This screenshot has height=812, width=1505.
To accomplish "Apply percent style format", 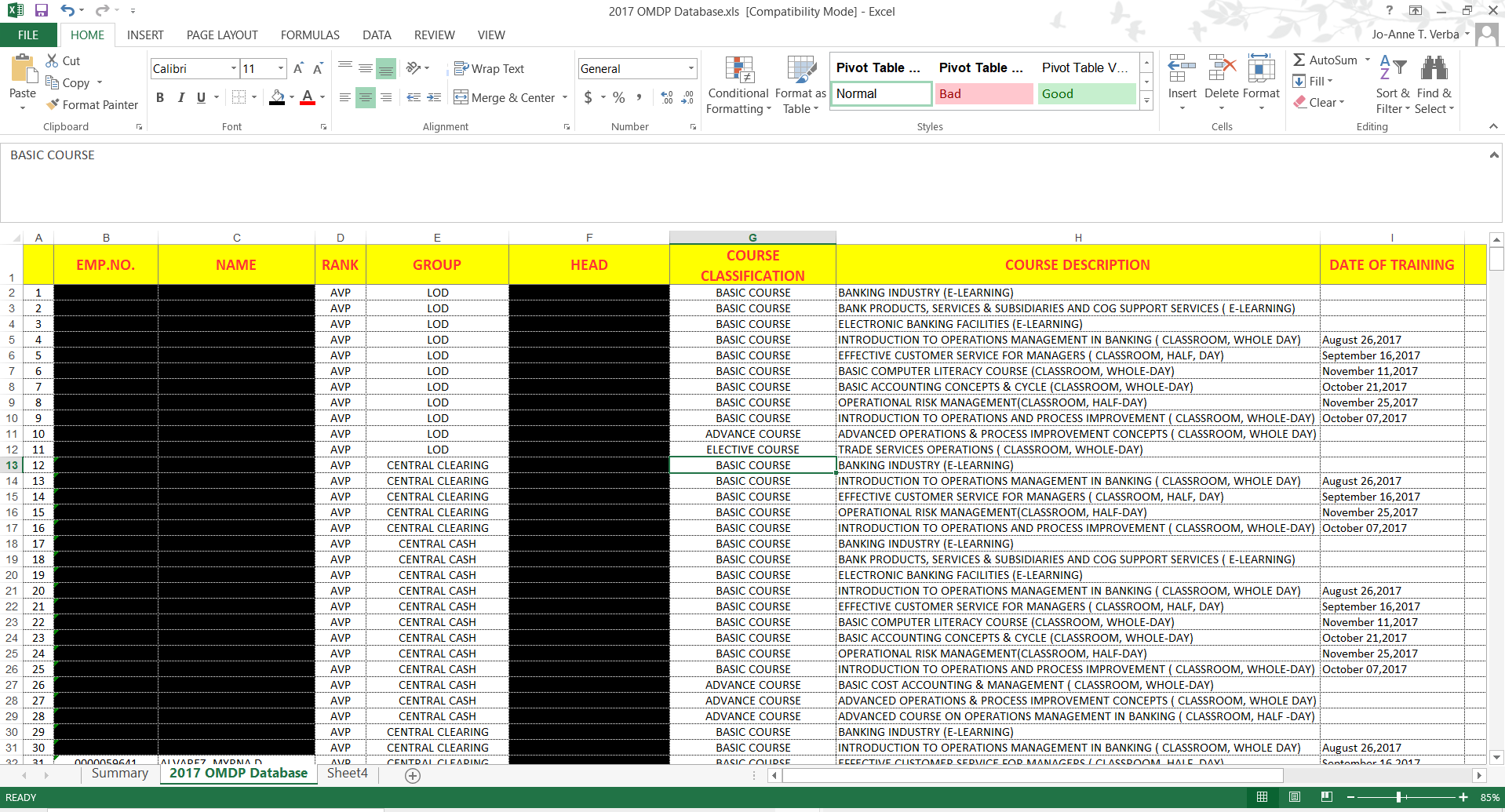I will (x=619, y=97).
